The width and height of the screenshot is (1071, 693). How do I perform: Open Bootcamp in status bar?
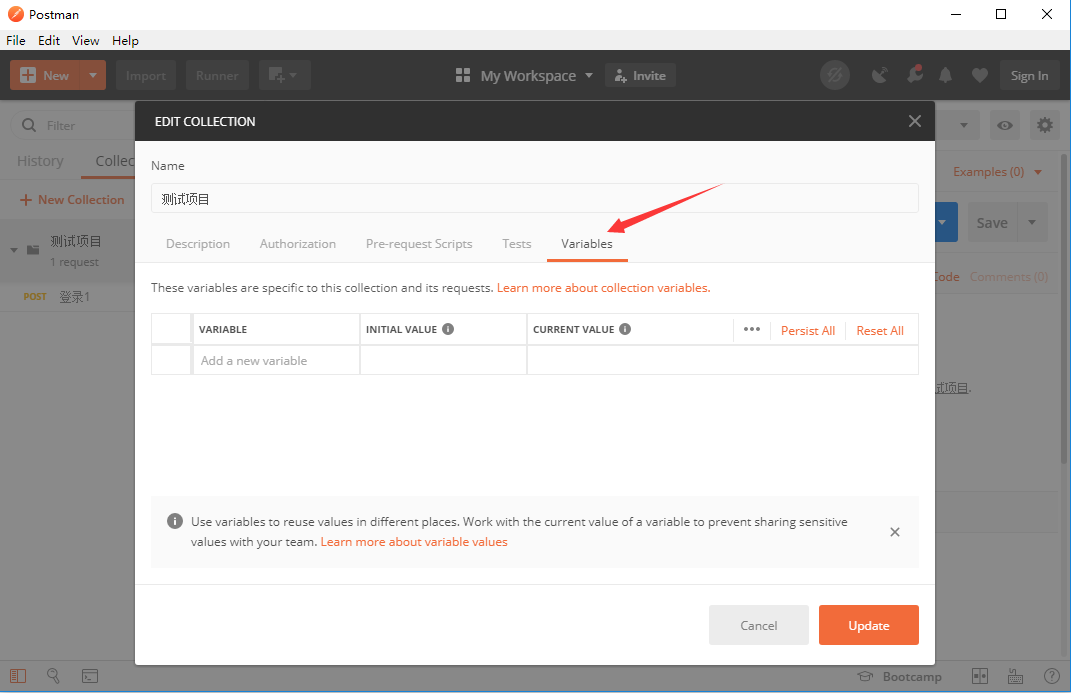(900, 677)
